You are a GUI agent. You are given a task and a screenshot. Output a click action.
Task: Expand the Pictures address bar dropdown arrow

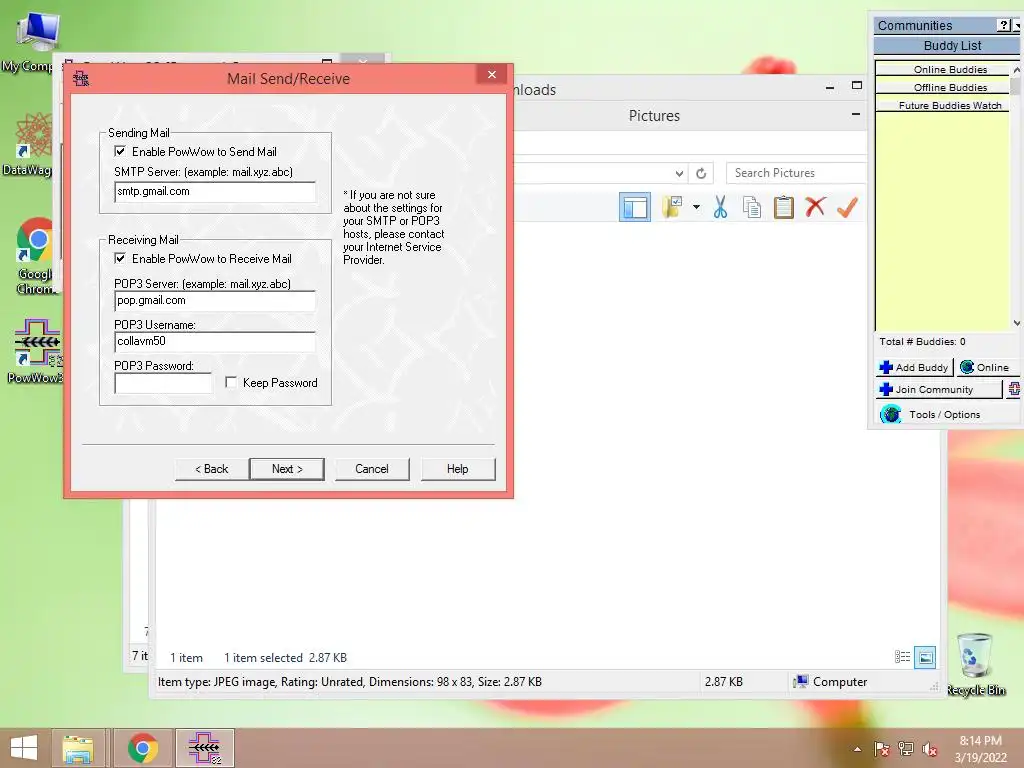679,173
